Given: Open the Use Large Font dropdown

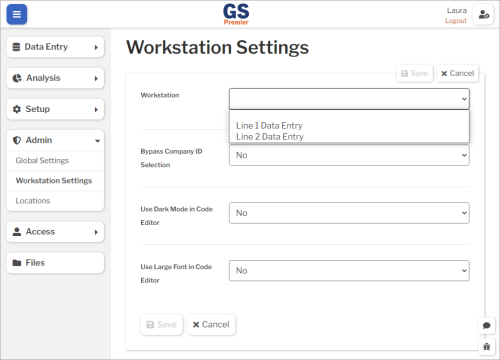Looking at the screenshot, I should [x=349, y=271].
